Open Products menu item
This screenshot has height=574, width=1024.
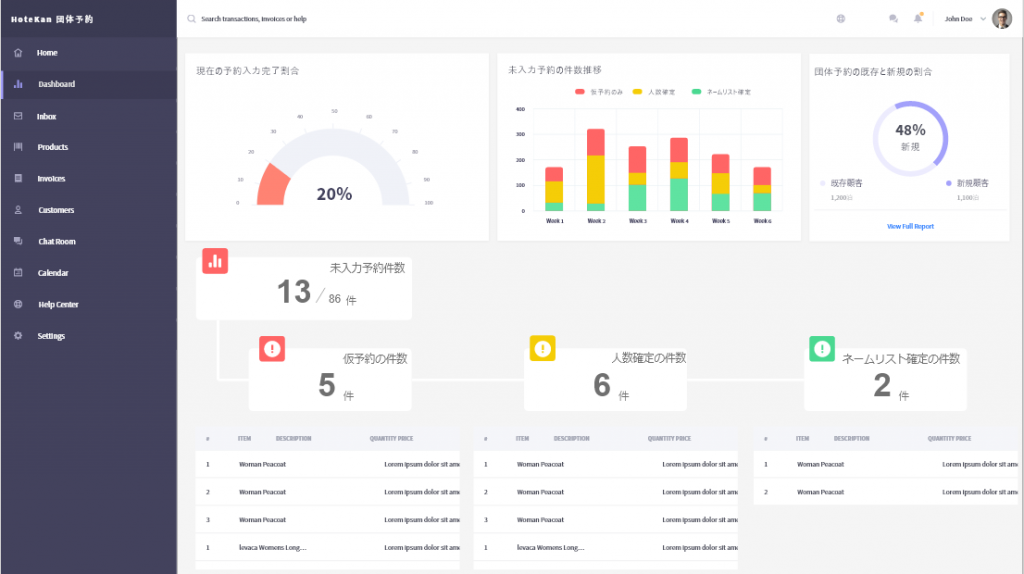pos(53,147)
